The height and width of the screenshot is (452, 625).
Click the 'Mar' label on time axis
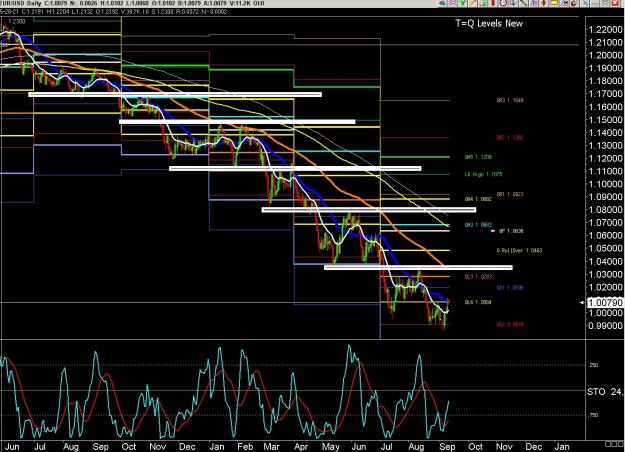[271, 447]
